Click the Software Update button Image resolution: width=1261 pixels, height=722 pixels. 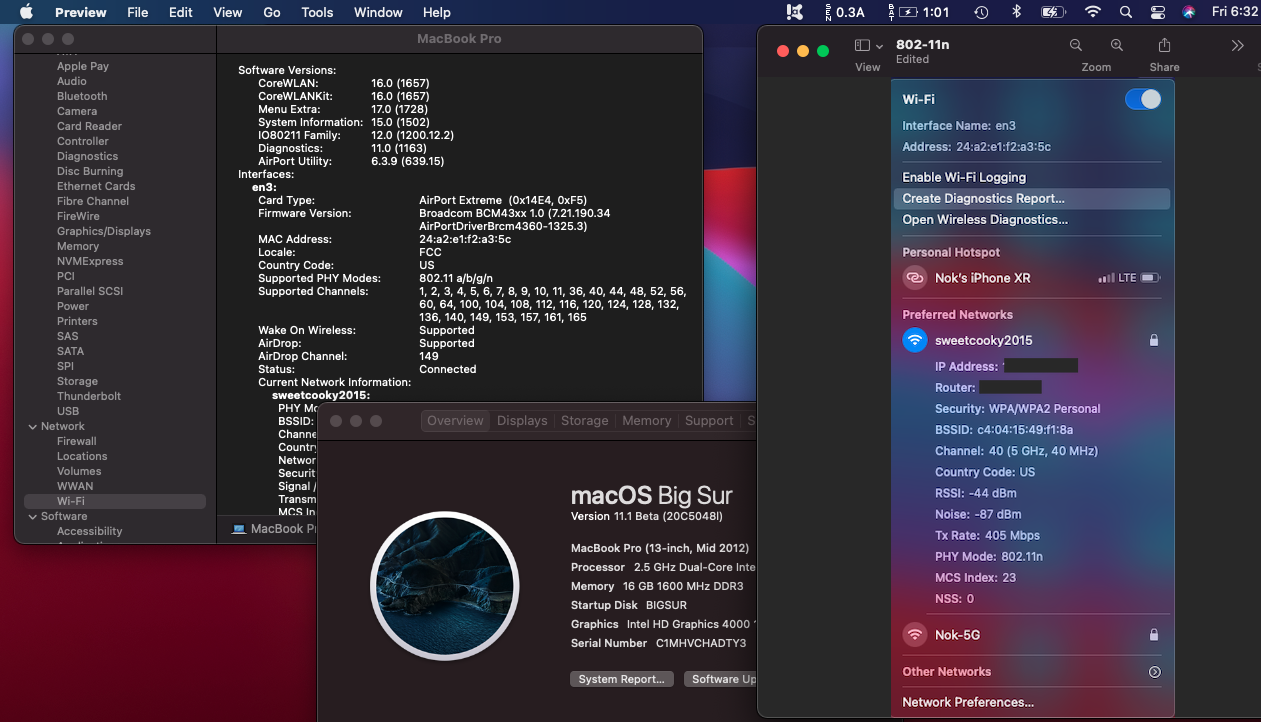pos(722,679)
